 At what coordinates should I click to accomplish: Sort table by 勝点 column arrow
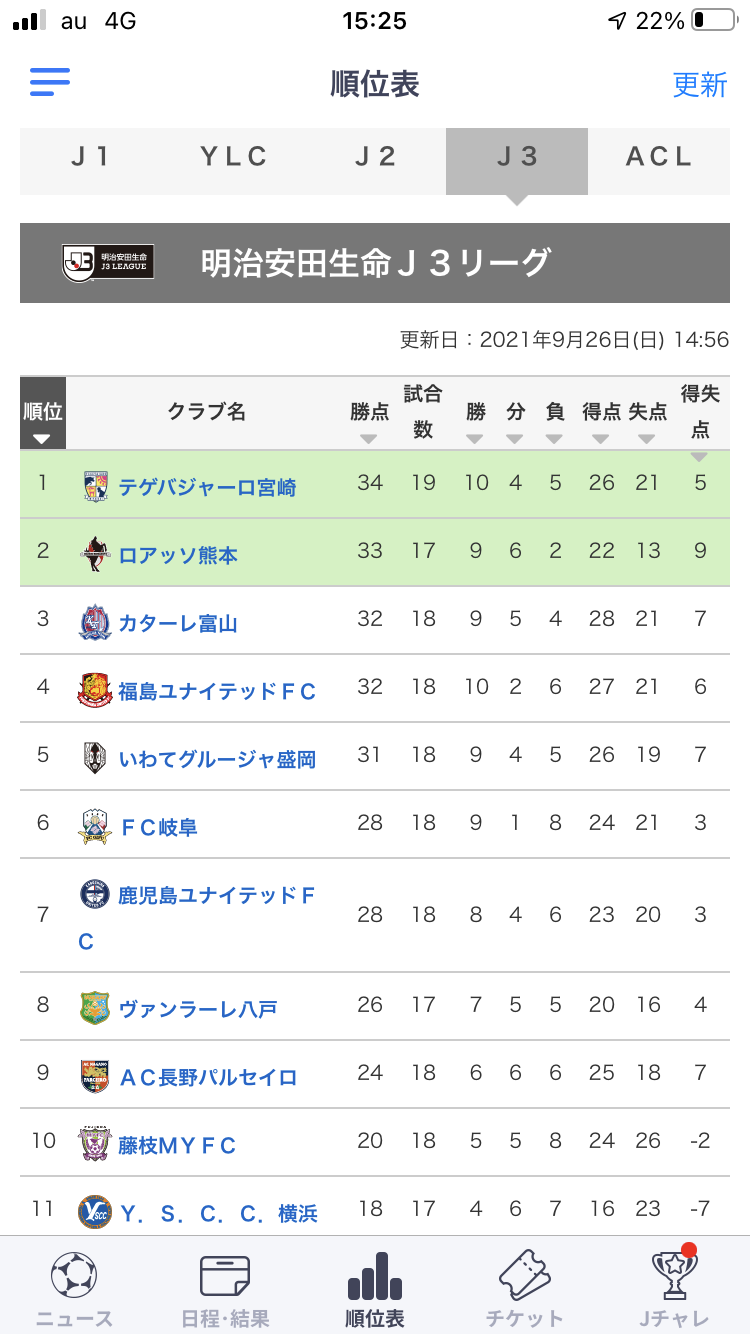[369, 439]
